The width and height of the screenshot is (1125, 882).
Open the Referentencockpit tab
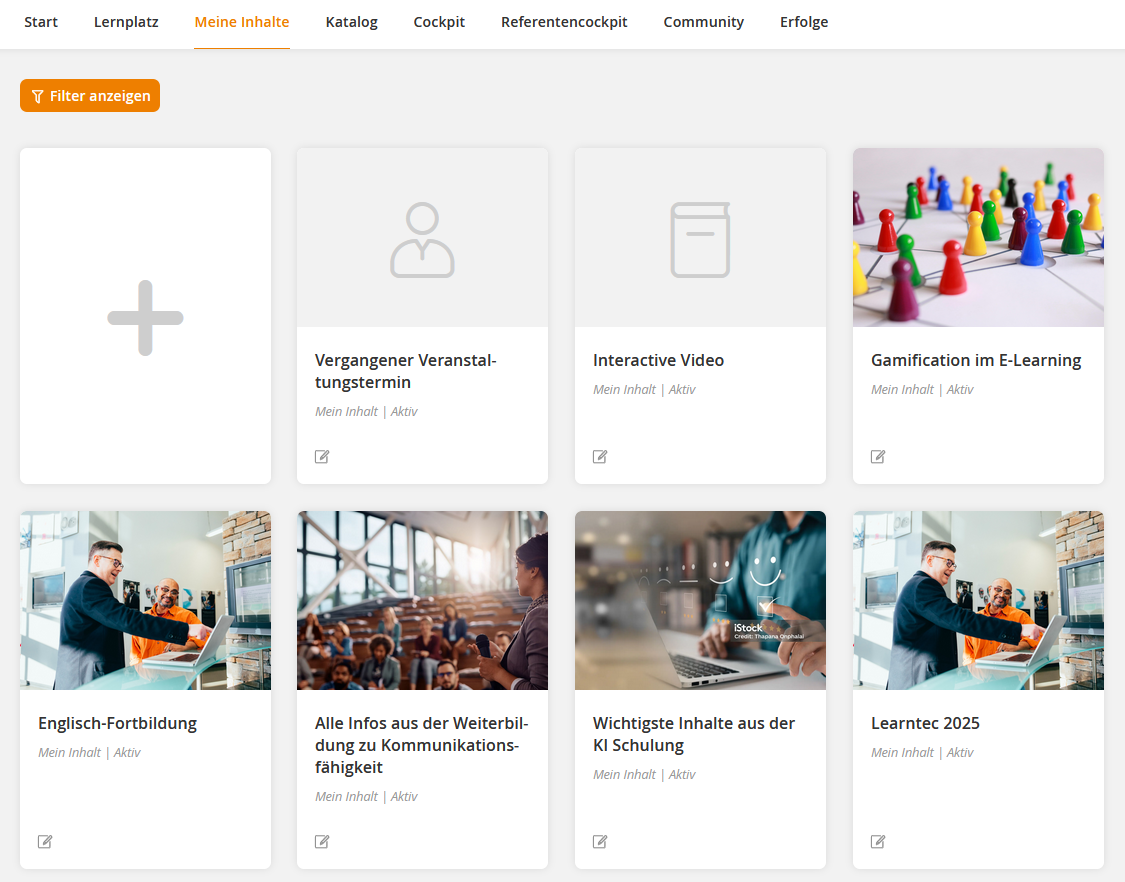tap(564, 22)
